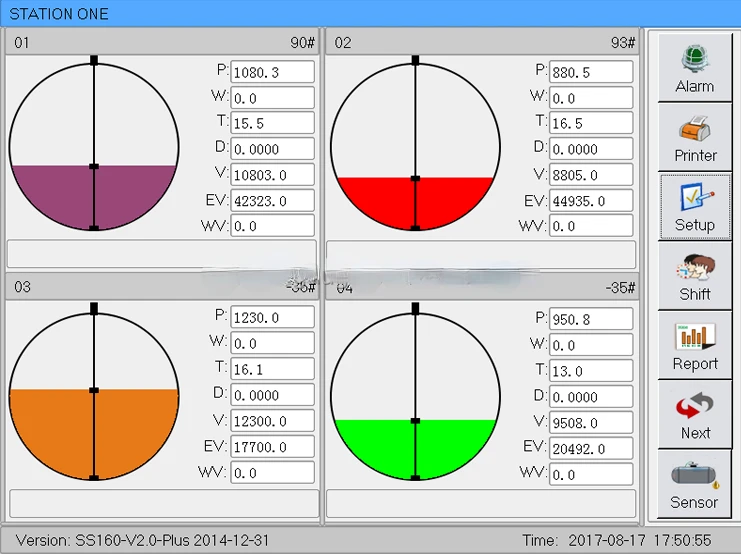Click tank 04 W field 0.0
741x554 pixels.
tap(591, 345)
